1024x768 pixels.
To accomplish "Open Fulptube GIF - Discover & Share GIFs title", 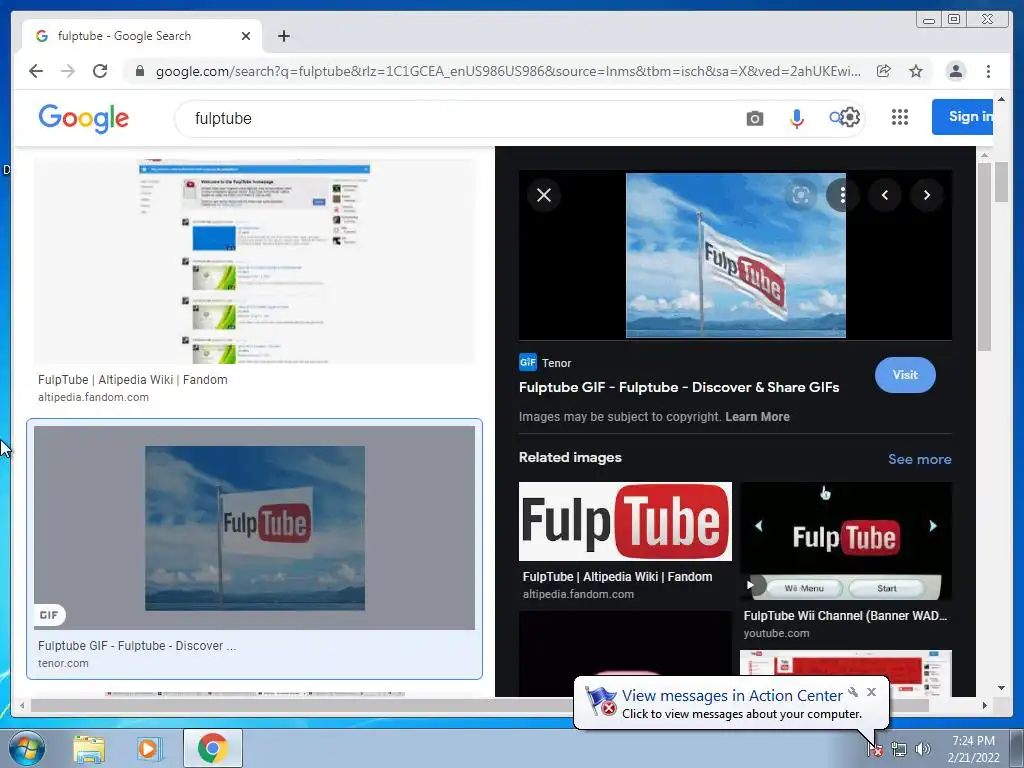I will tap(679, 387).
